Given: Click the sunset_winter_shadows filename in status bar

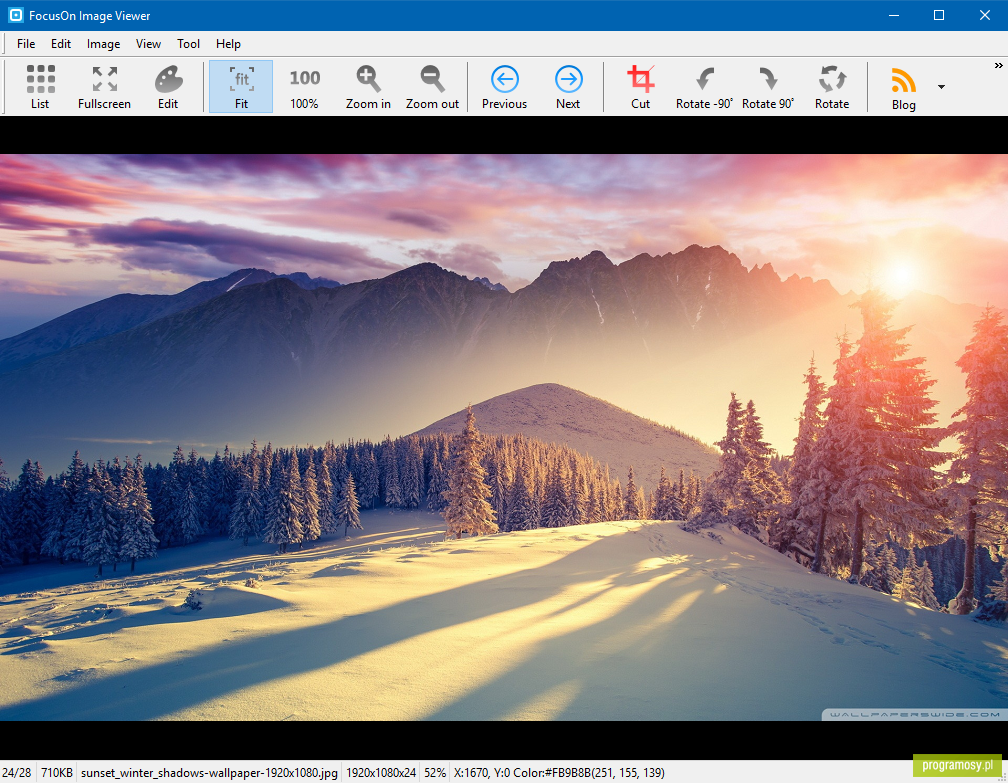Looking at the screenshot, I should tap(209, 773).
